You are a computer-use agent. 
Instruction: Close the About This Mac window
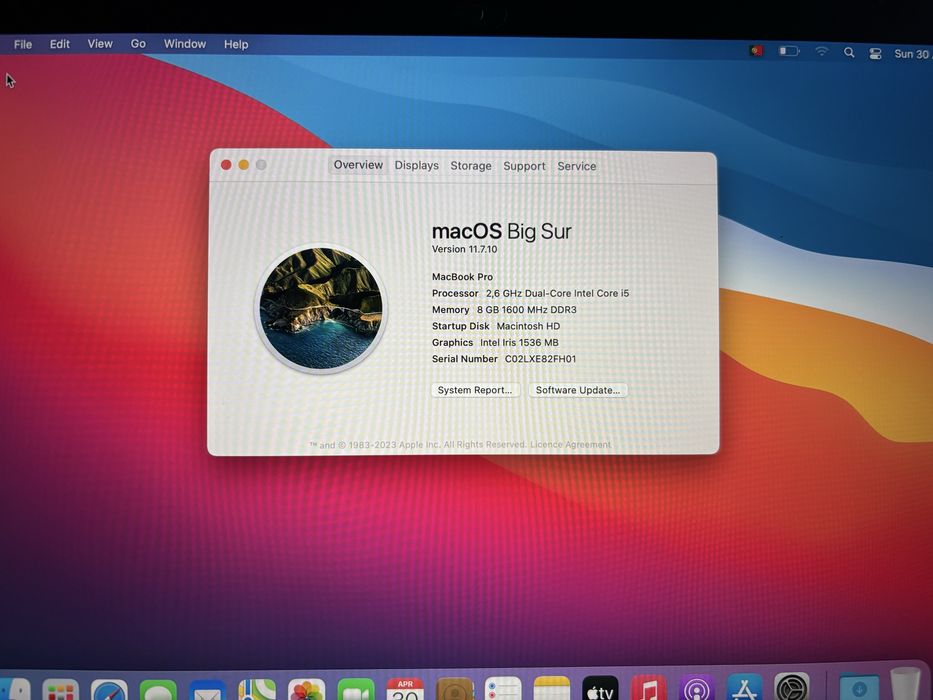226,164
